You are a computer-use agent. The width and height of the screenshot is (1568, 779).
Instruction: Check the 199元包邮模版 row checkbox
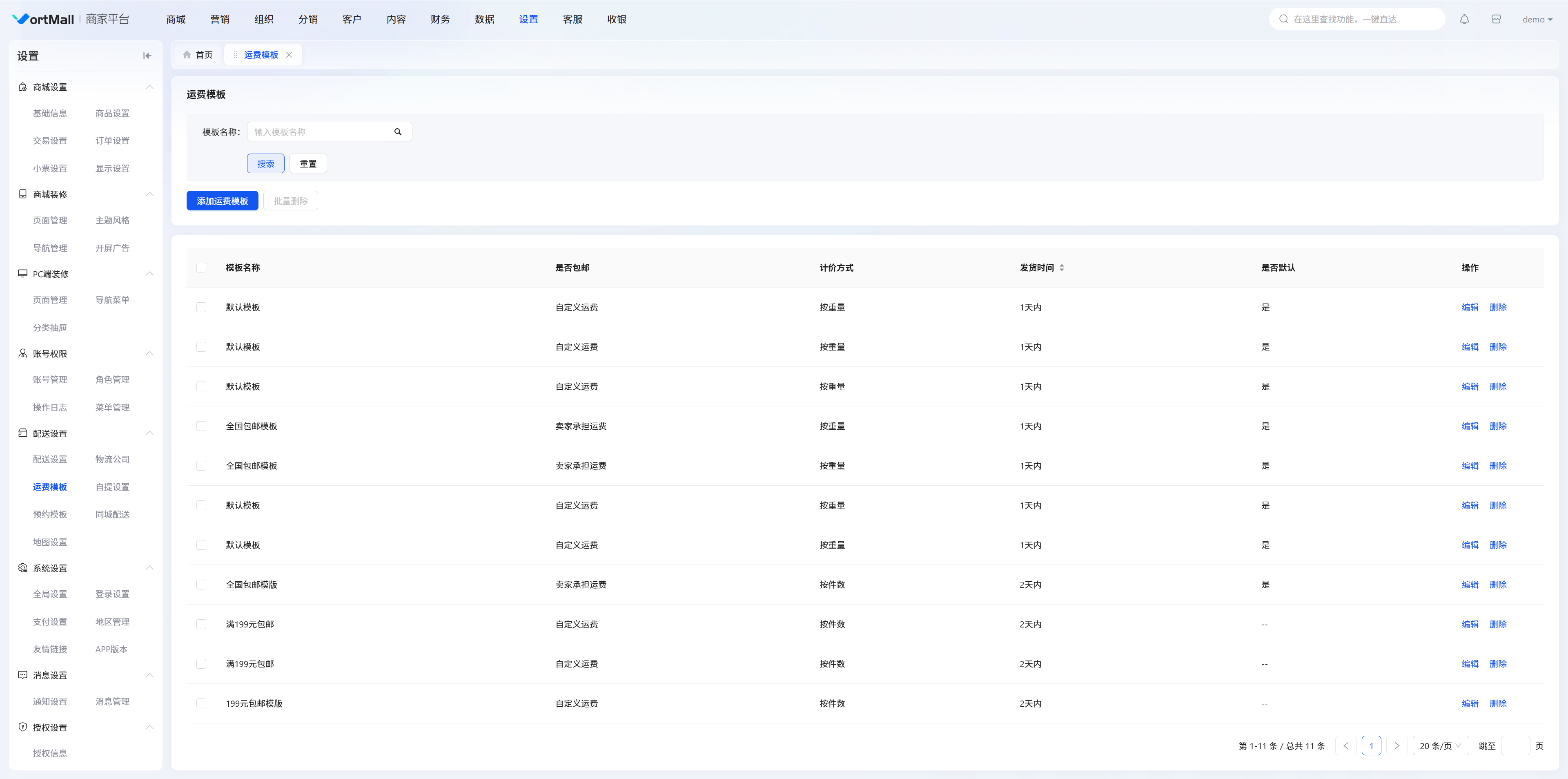click(x=201, y=703)
